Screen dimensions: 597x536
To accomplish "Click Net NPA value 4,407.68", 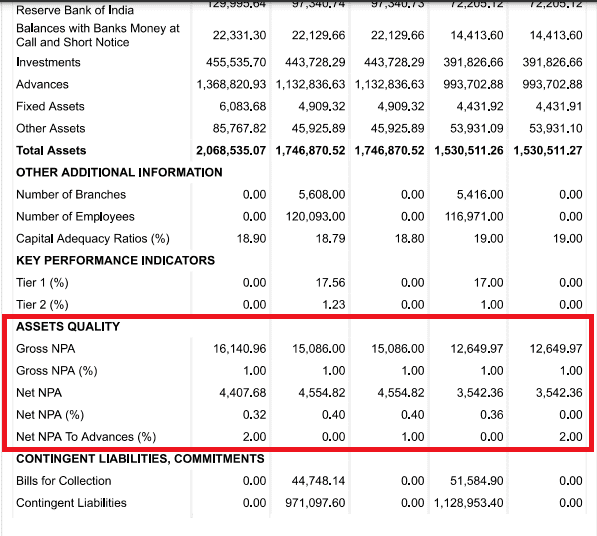I will (243, 392).
